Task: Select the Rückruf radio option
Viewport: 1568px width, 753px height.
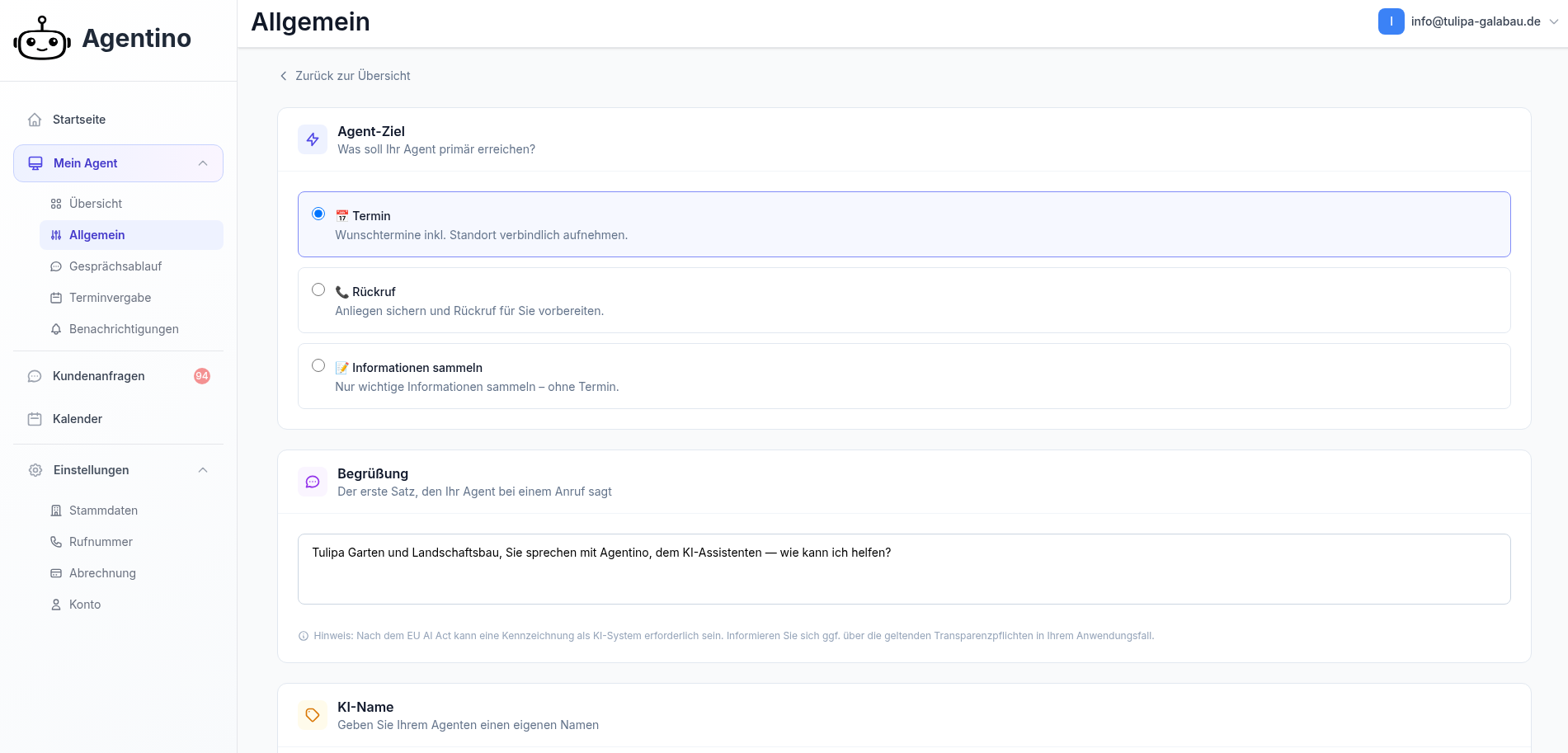Action: pos(318,289)
